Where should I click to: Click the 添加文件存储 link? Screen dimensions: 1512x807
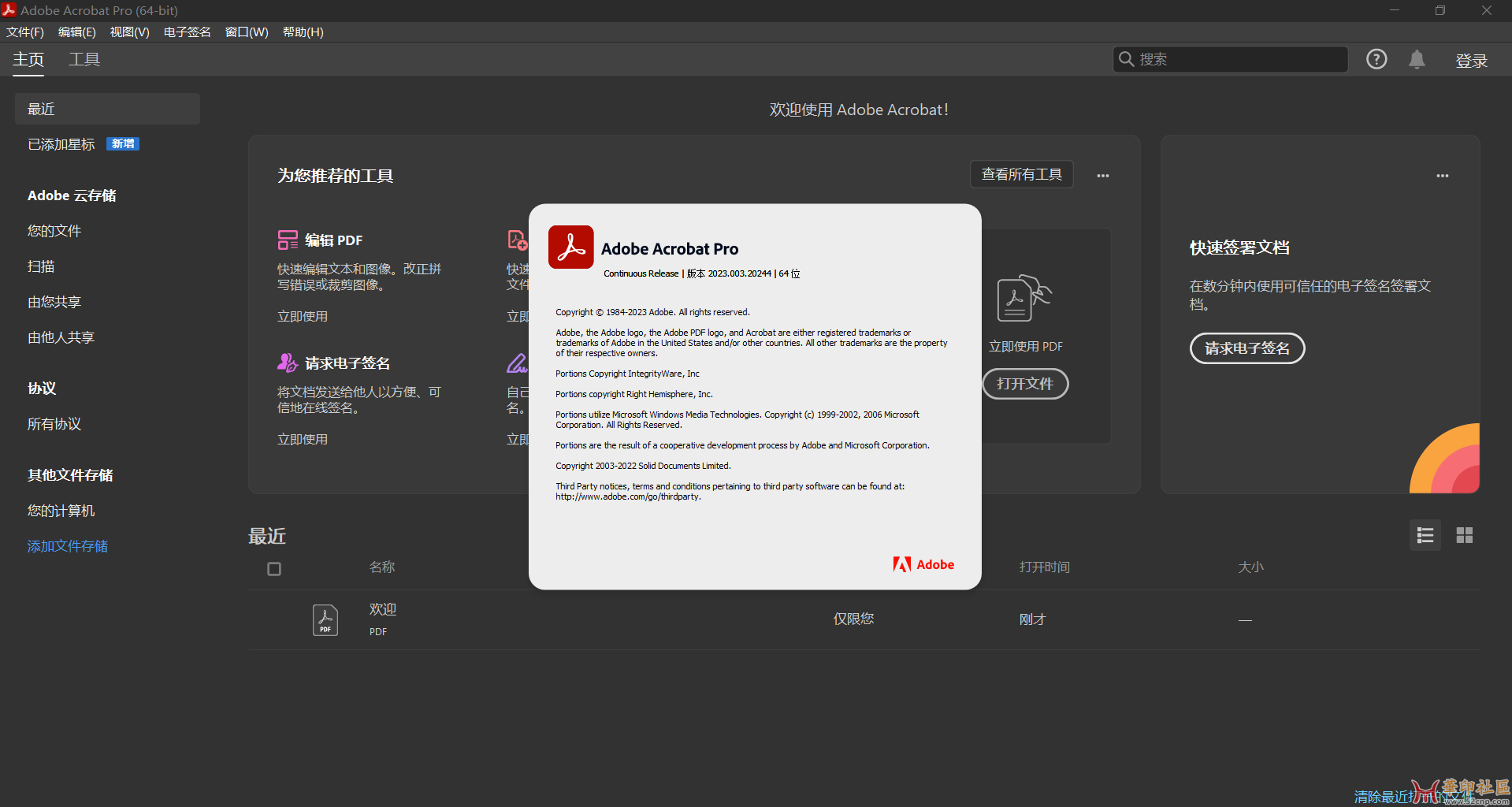point(68,546)
